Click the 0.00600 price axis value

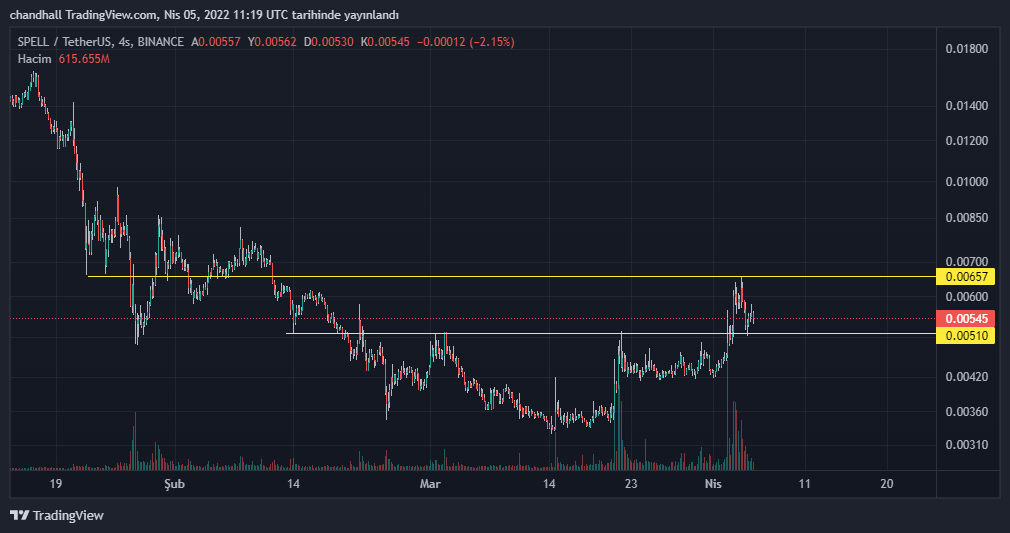click(x=966, y=296)
